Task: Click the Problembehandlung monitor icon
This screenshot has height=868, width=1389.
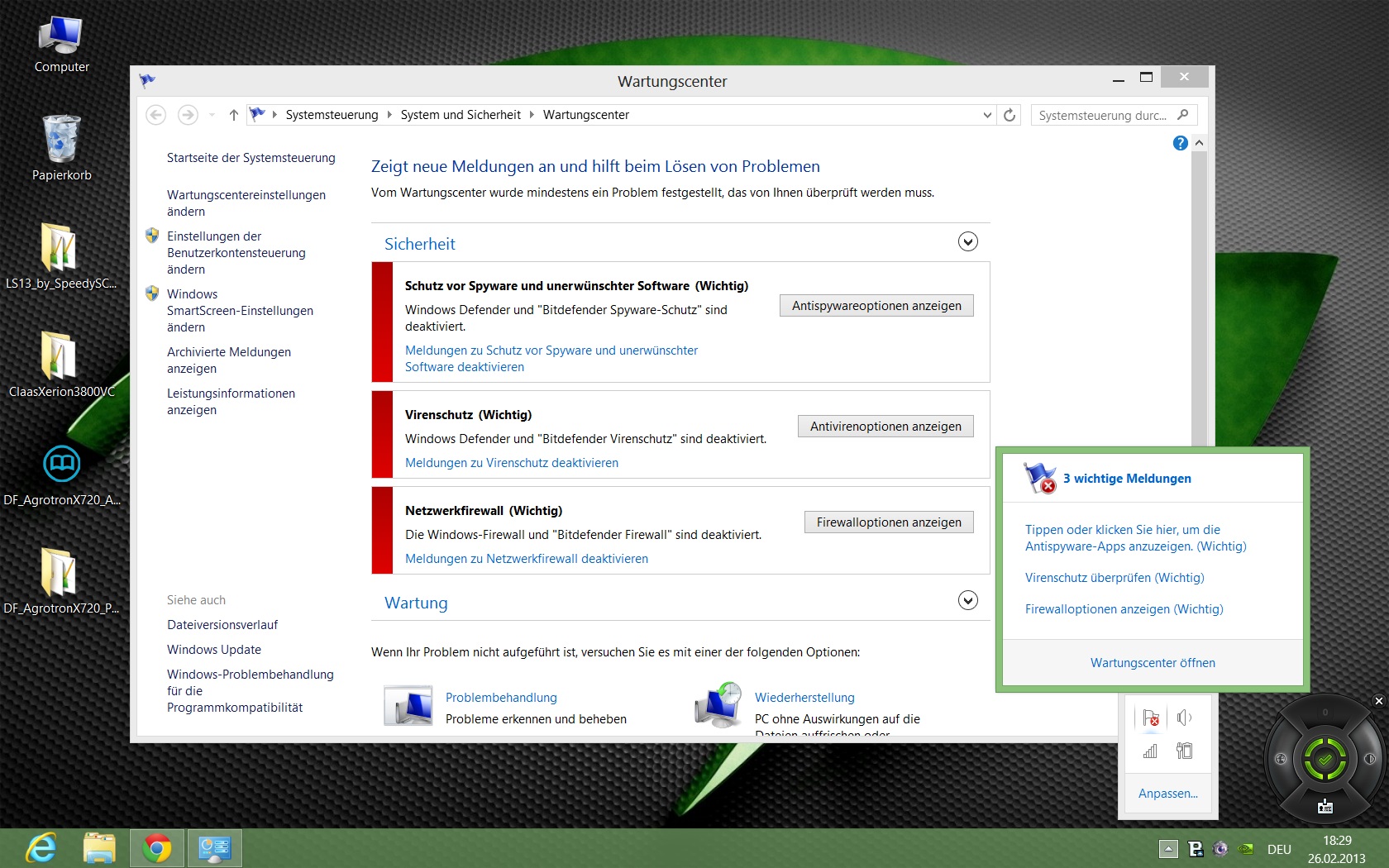Action: [408, 707]
